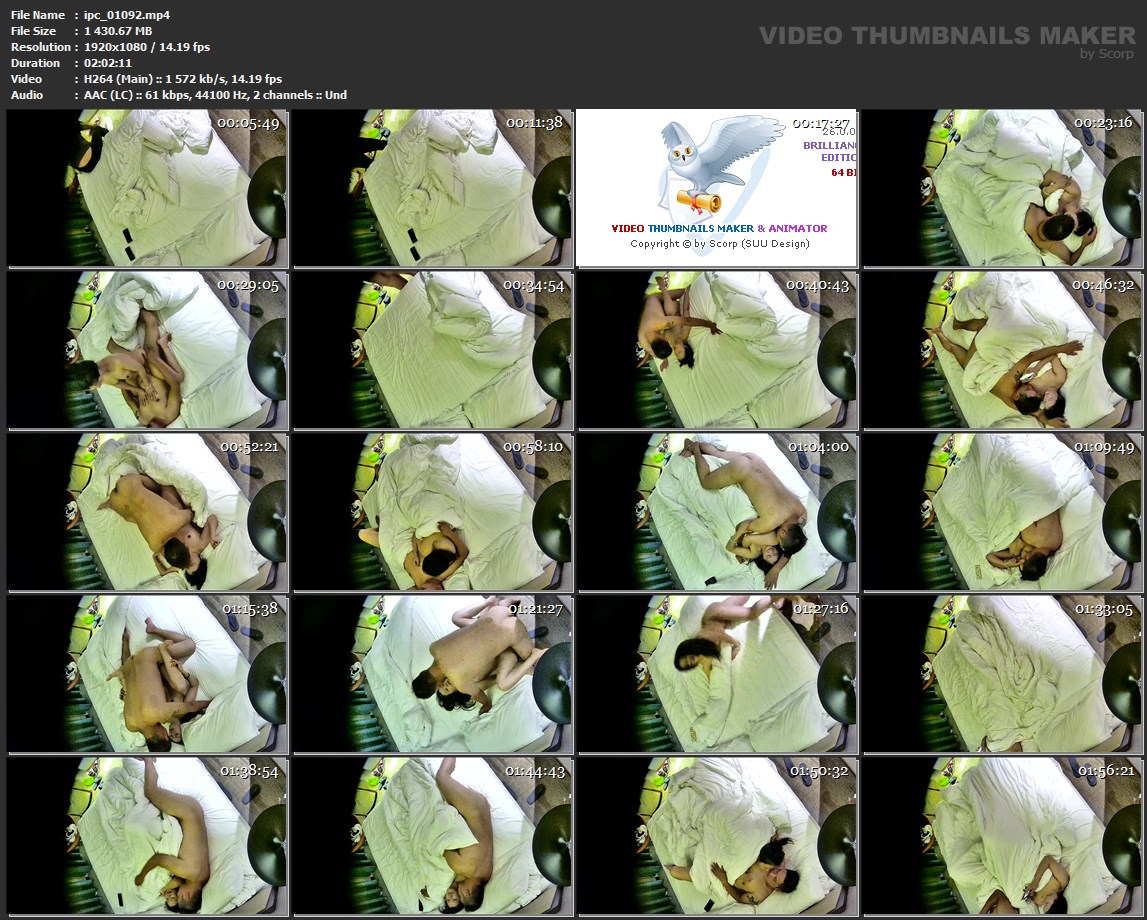Open the thumbnail stamped 00:11:38
The width and height of the screenshot is (1147, 920).
(432, 189)
